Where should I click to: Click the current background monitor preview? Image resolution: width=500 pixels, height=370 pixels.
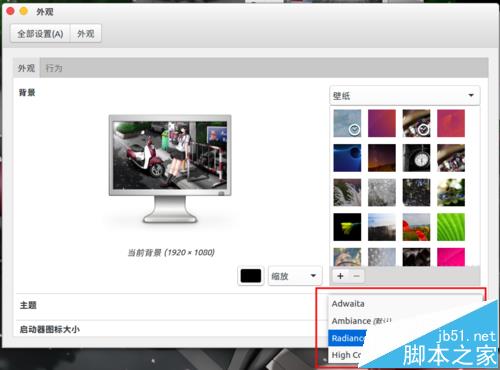[x=170, y=168]
